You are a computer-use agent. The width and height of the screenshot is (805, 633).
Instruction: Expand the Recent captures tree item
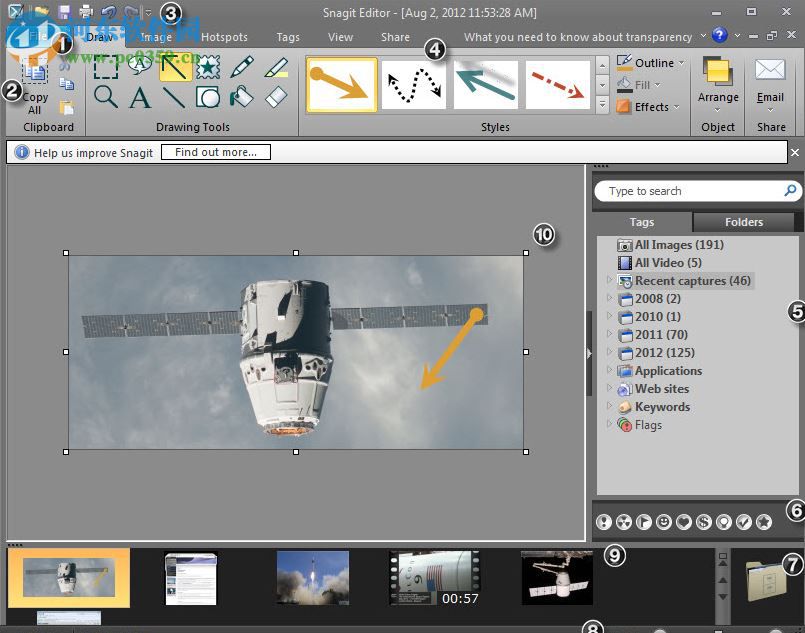(x=611, y=281)
